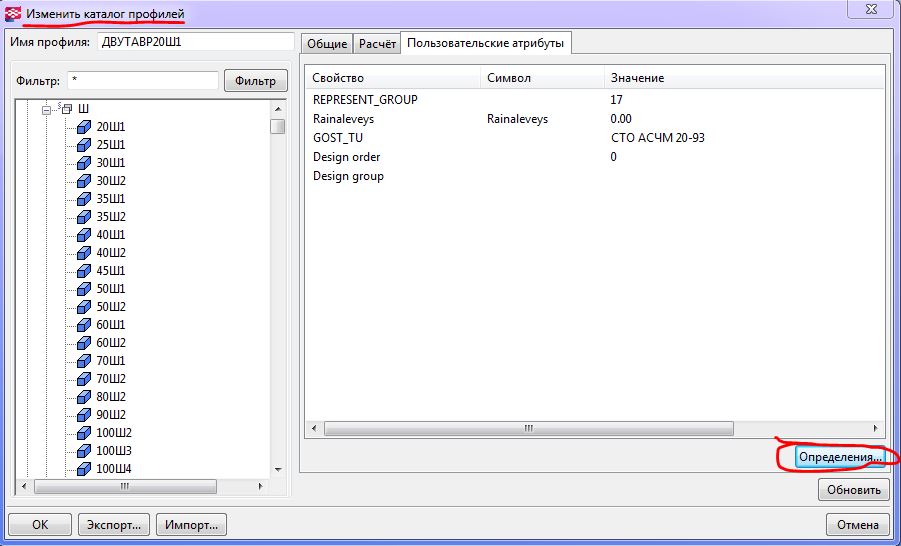901x546 pixels.
Task: Click the blue profile icon beside 50Ш2
Action: point(84,307)
